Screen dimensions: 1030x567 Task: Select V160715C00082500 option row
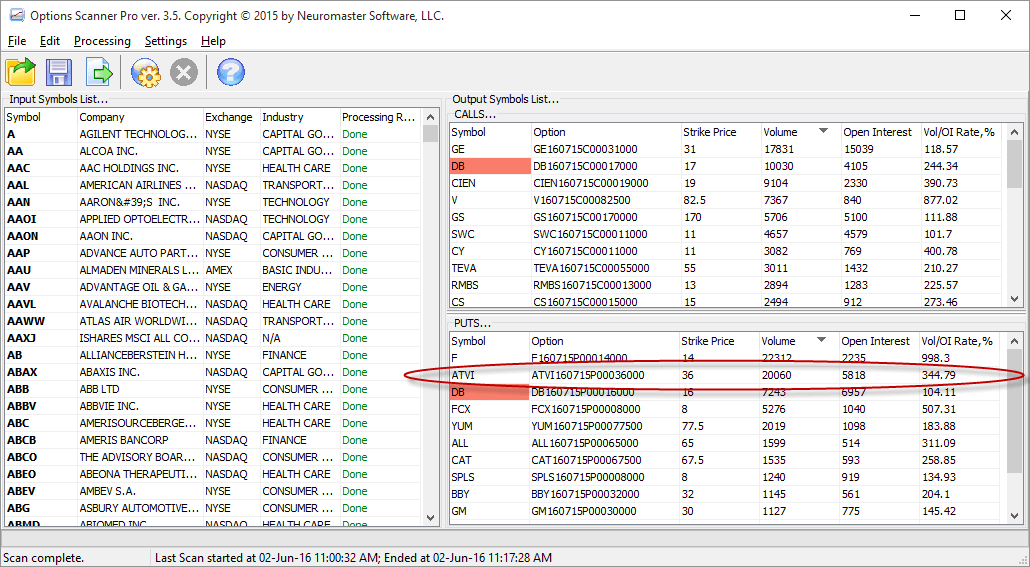(726, 200)
